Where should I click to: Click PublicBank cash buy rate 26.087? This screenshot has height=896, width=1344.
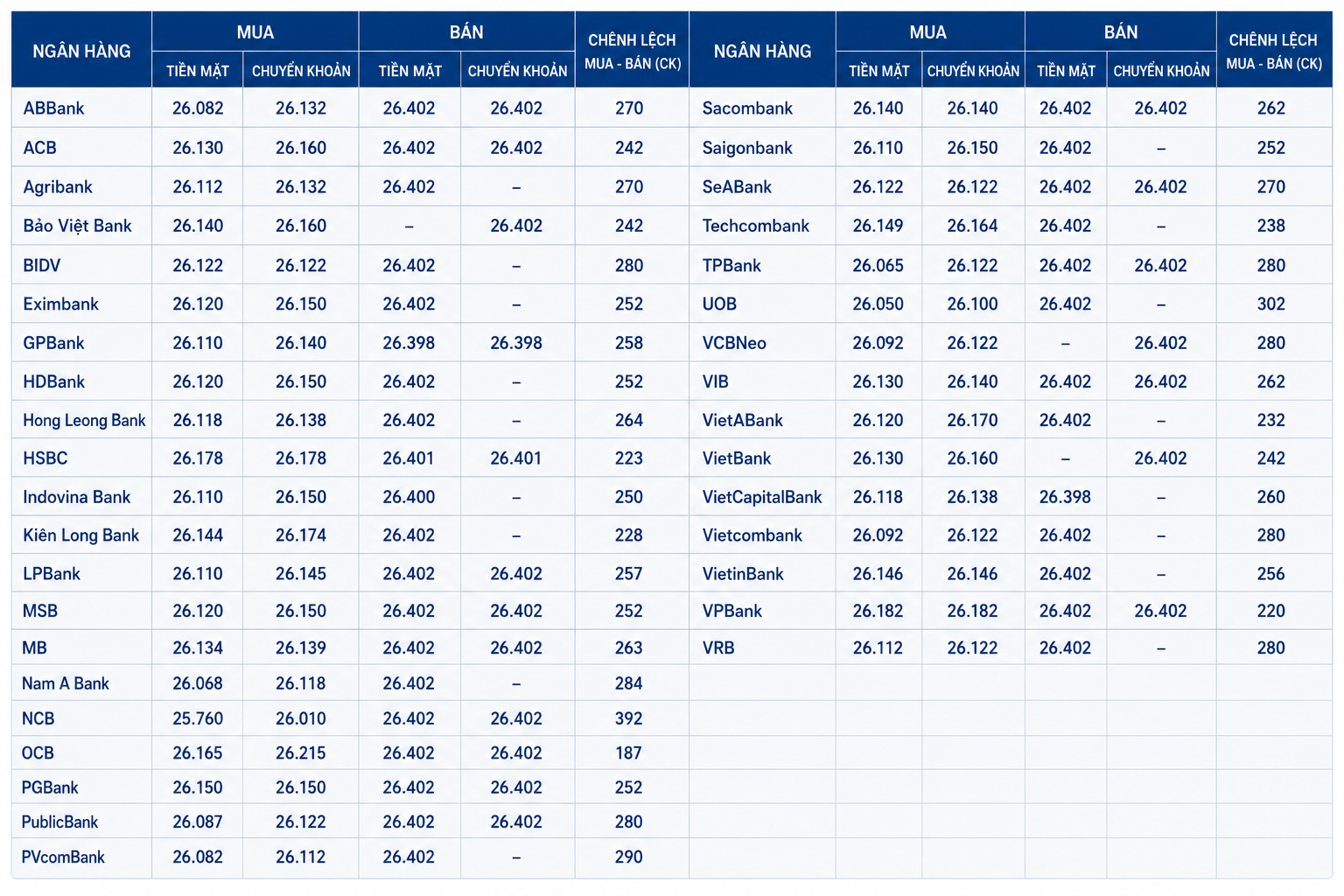tap(198, 822)
